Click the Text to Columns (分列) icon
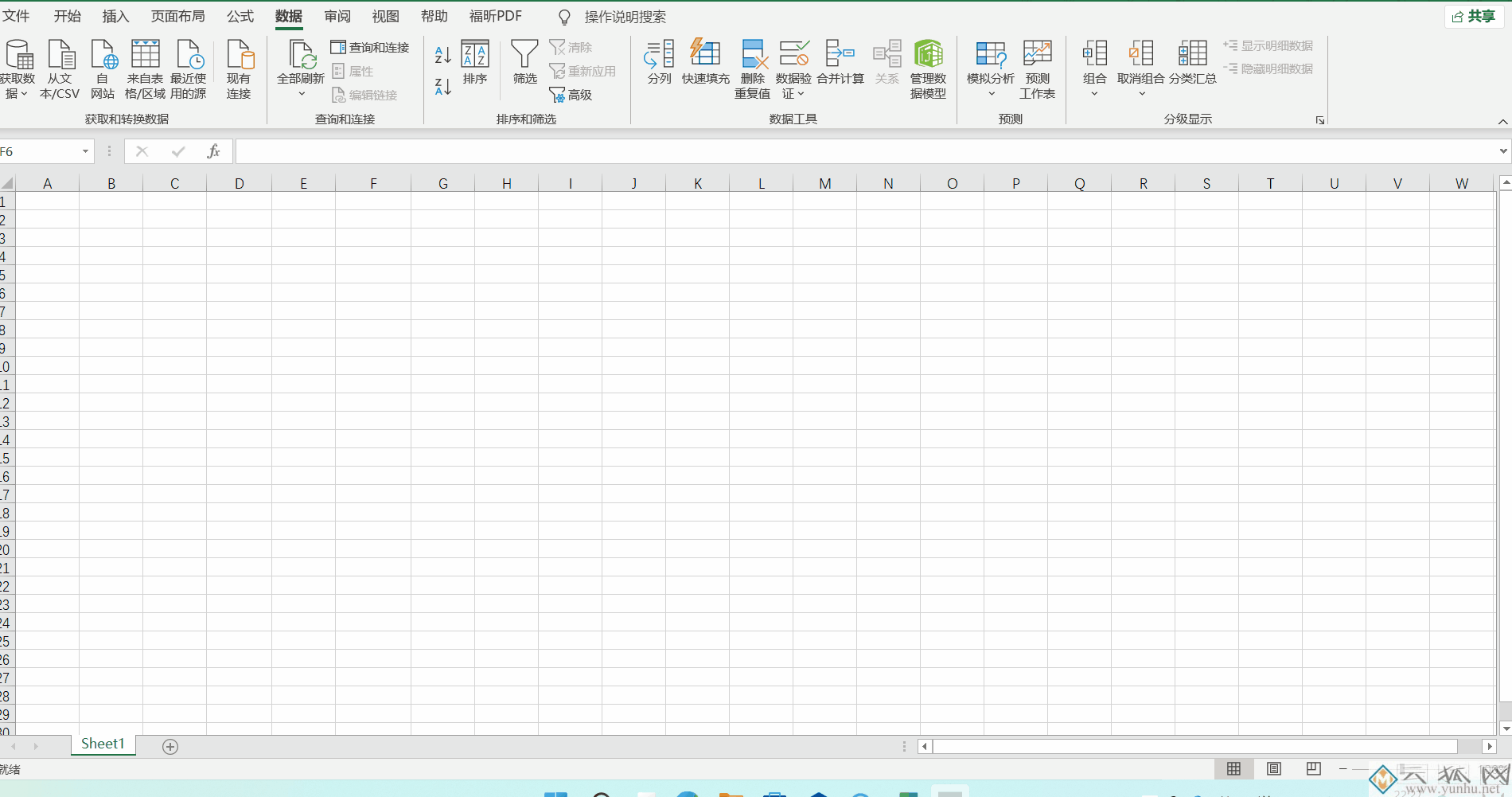Viewport: 1512px width, 797px height. 659,54
